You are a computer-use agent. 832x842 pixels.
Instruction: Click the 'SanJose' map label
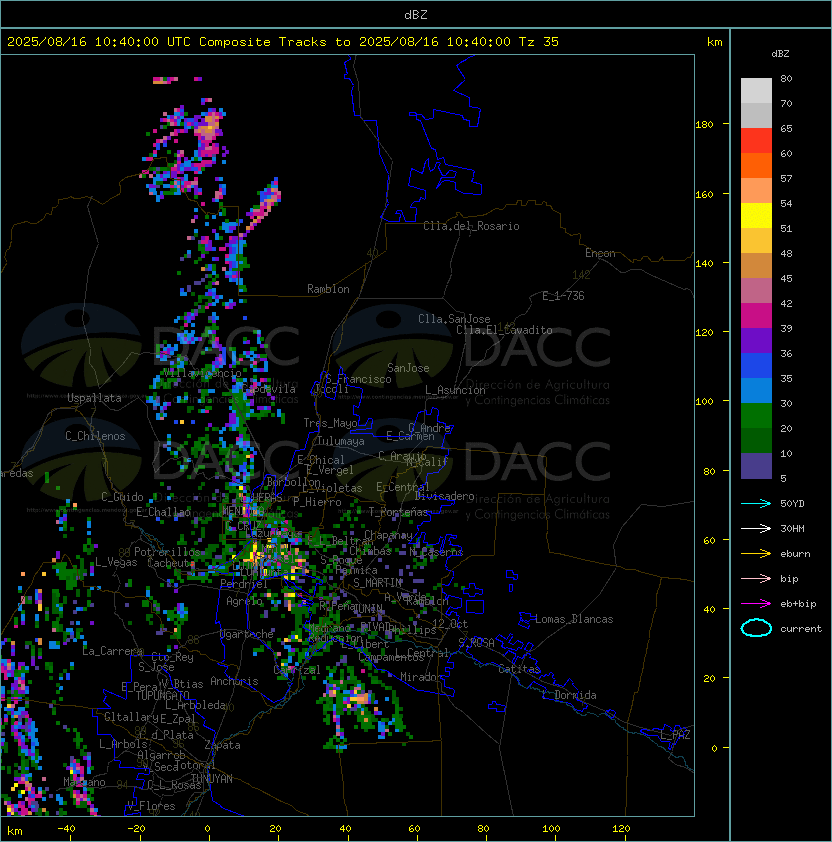[x=408, y=368]
